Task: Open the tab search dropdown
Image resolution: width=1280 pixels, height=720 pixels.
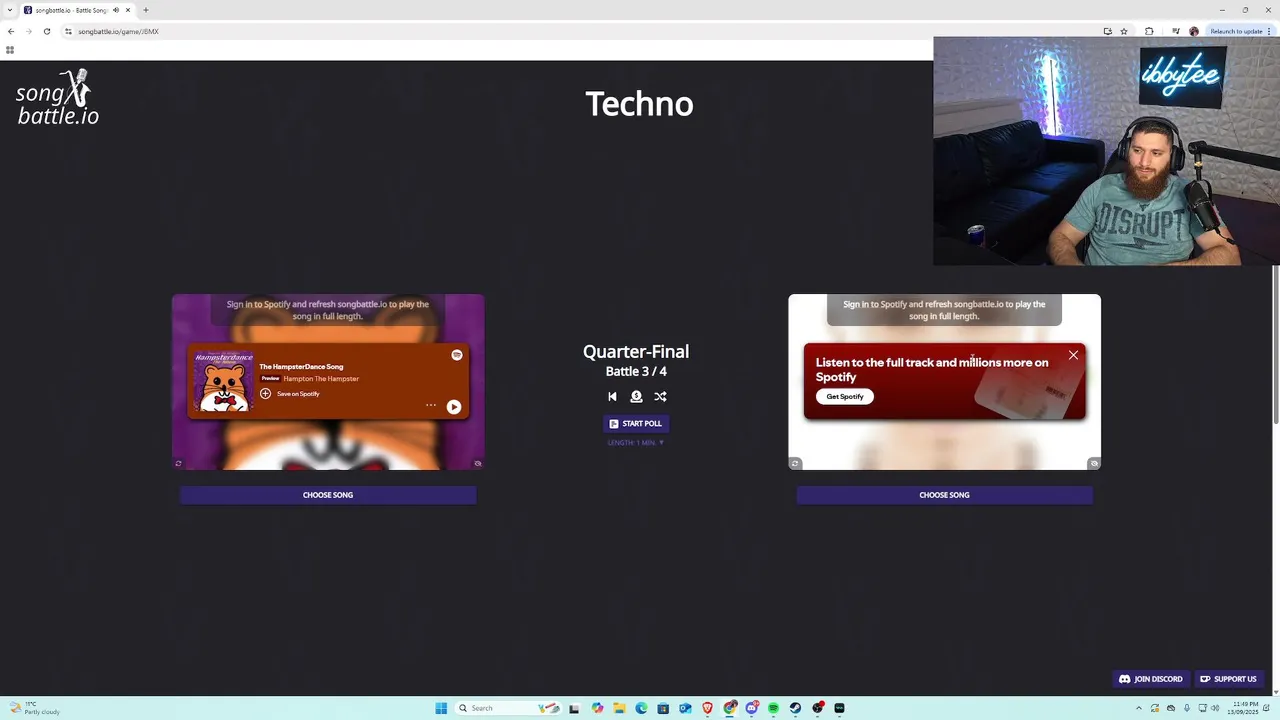Action: tap(9, 10)
